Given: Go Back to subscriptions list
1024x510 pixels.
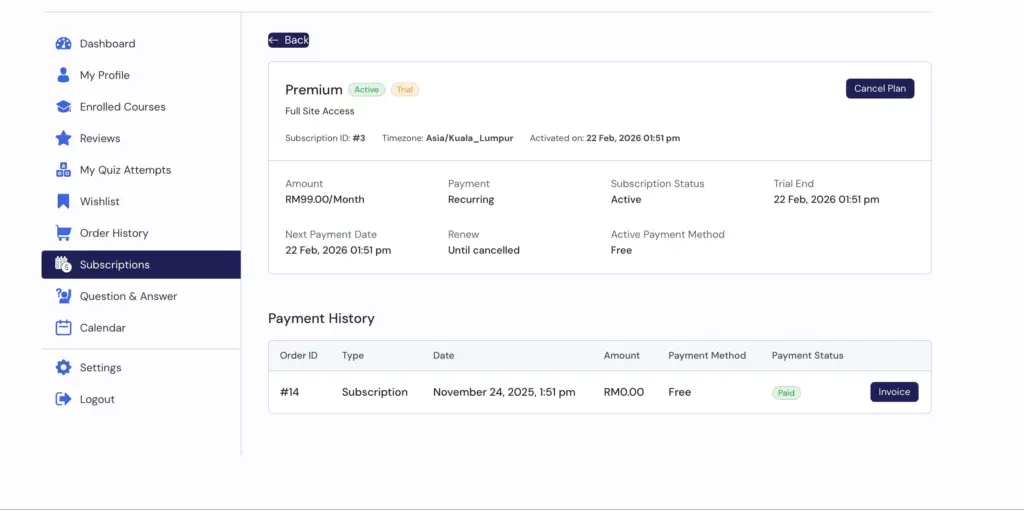Looking at the screenshot, I should 288,40.
